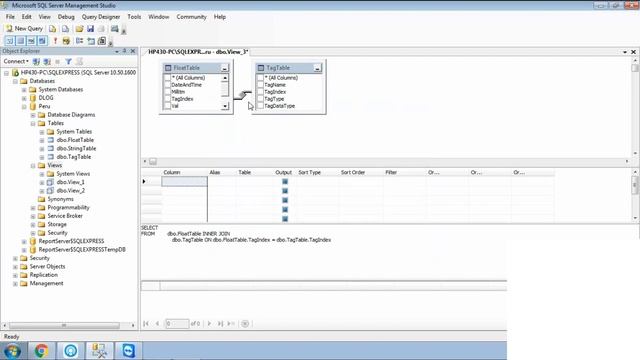Expand the Management folder
This screenshot has height=360, width=640.
tap(15, 284)
